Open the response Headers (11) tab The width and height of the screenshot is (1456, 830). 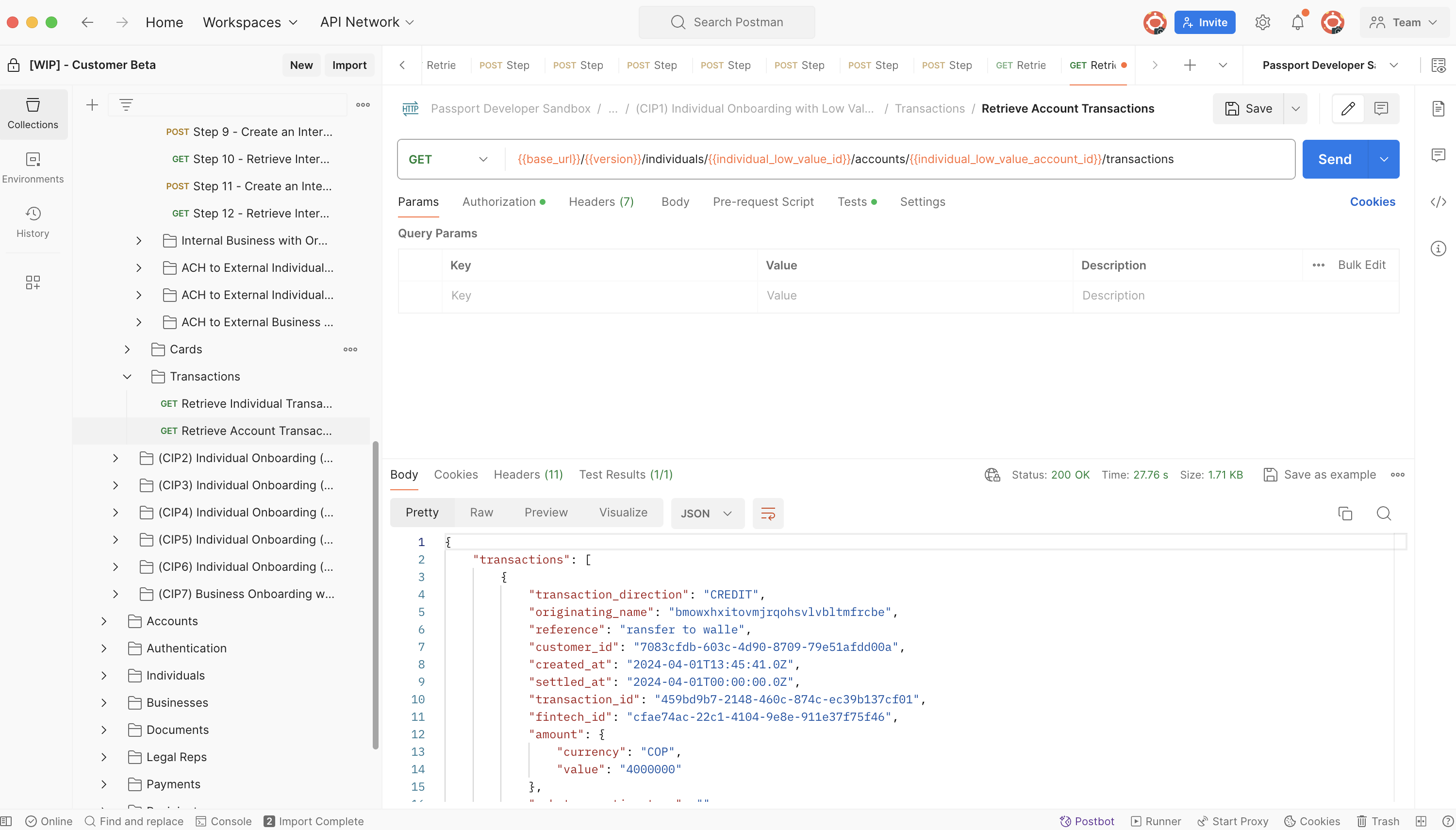527,474
